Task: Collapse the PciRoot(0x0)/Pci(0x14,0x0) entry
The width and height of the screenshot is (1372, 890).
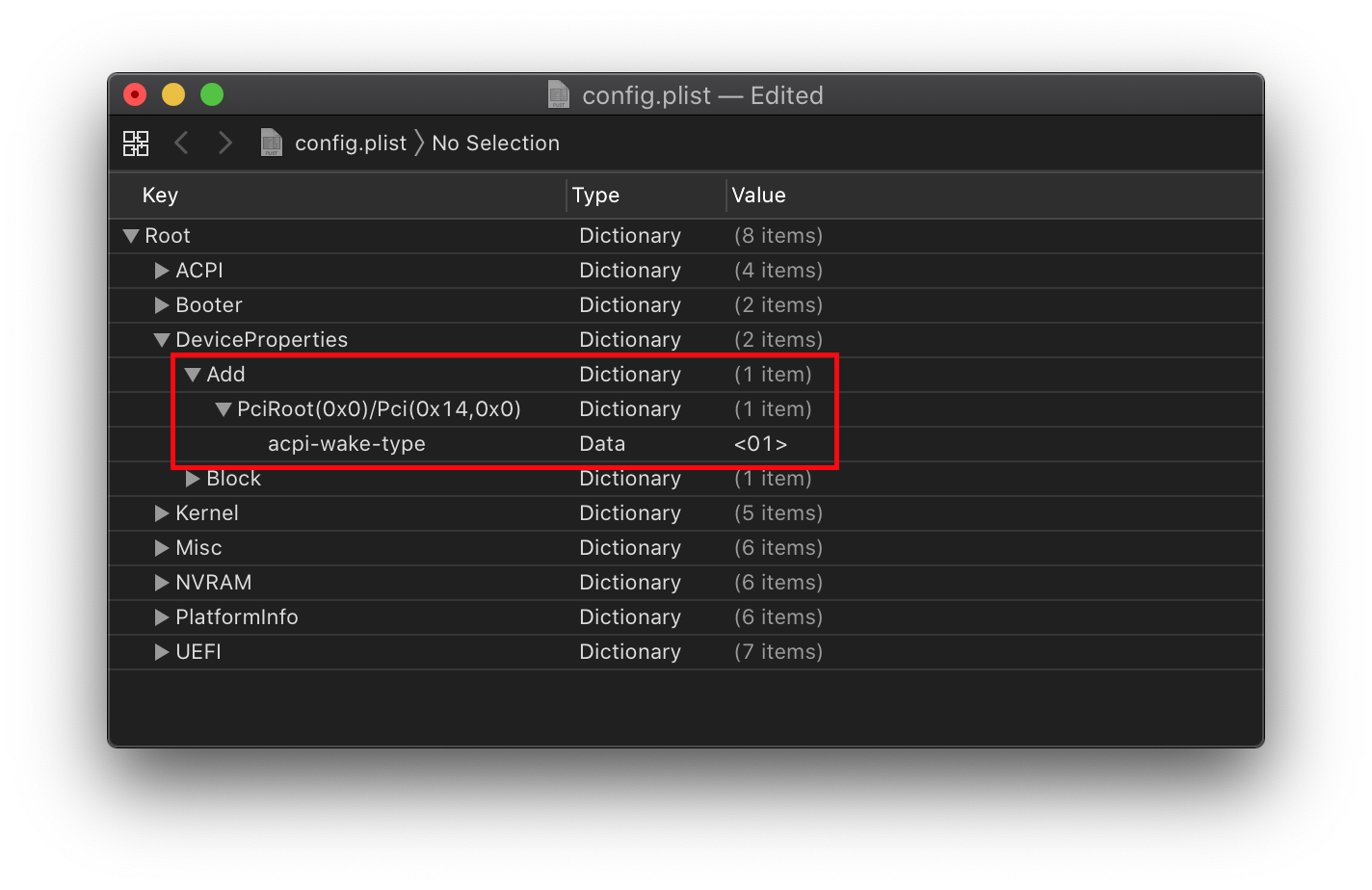Action: 224,409
